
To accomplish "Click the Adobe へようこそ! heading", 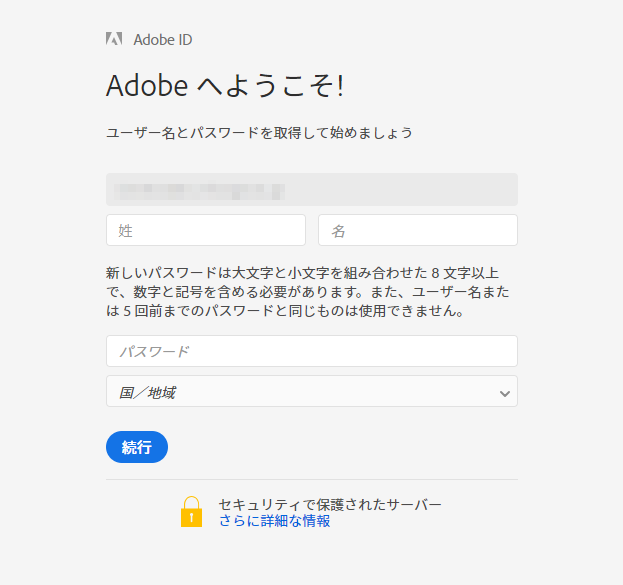I will pos(225,86).
